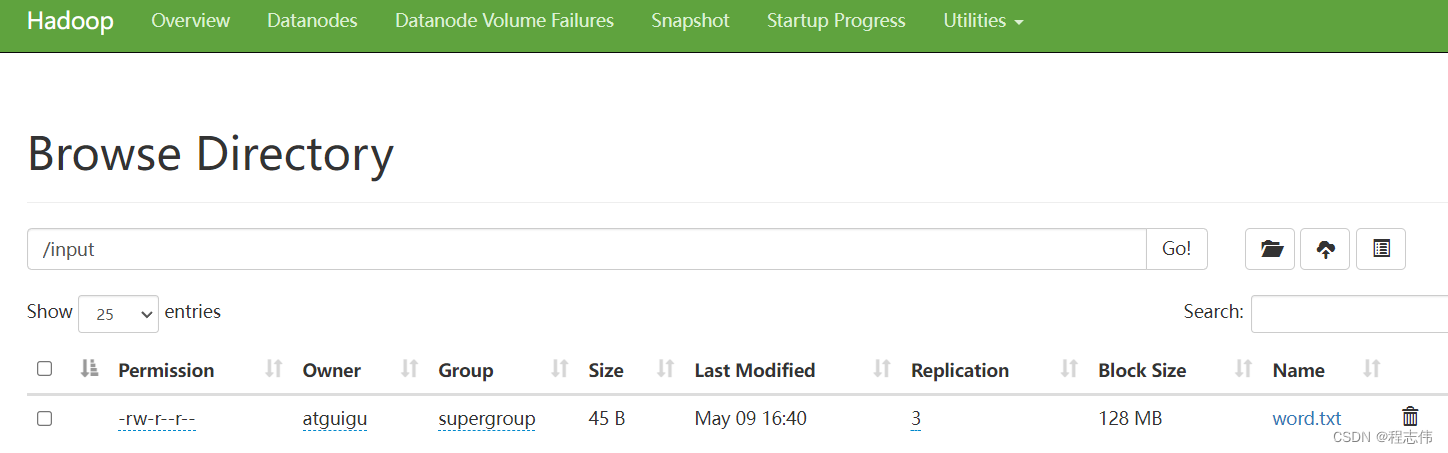This screenshot has height=453, width=1448.
Task: Focus the /input directory path field
Action: coord(587,249)
